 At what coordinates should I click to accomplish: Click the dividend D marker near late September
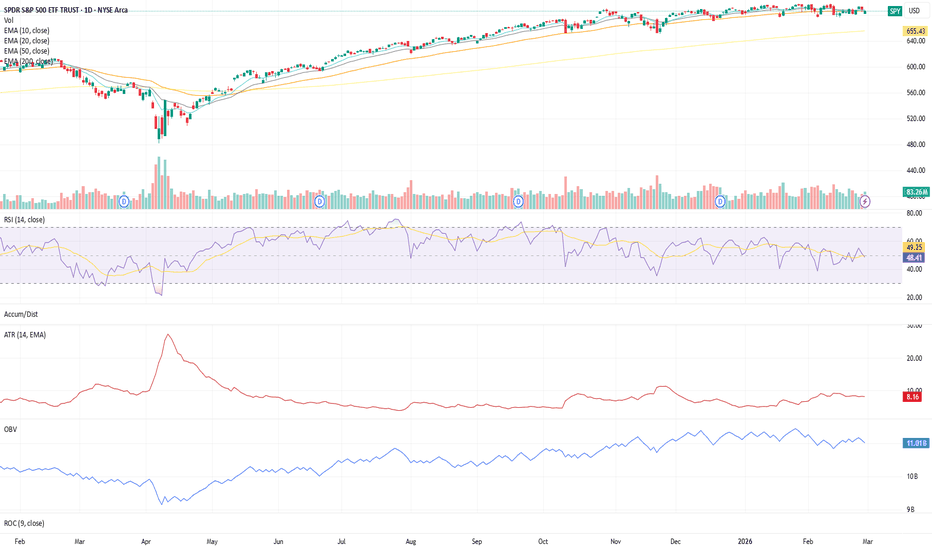click(x=518, y=202)
